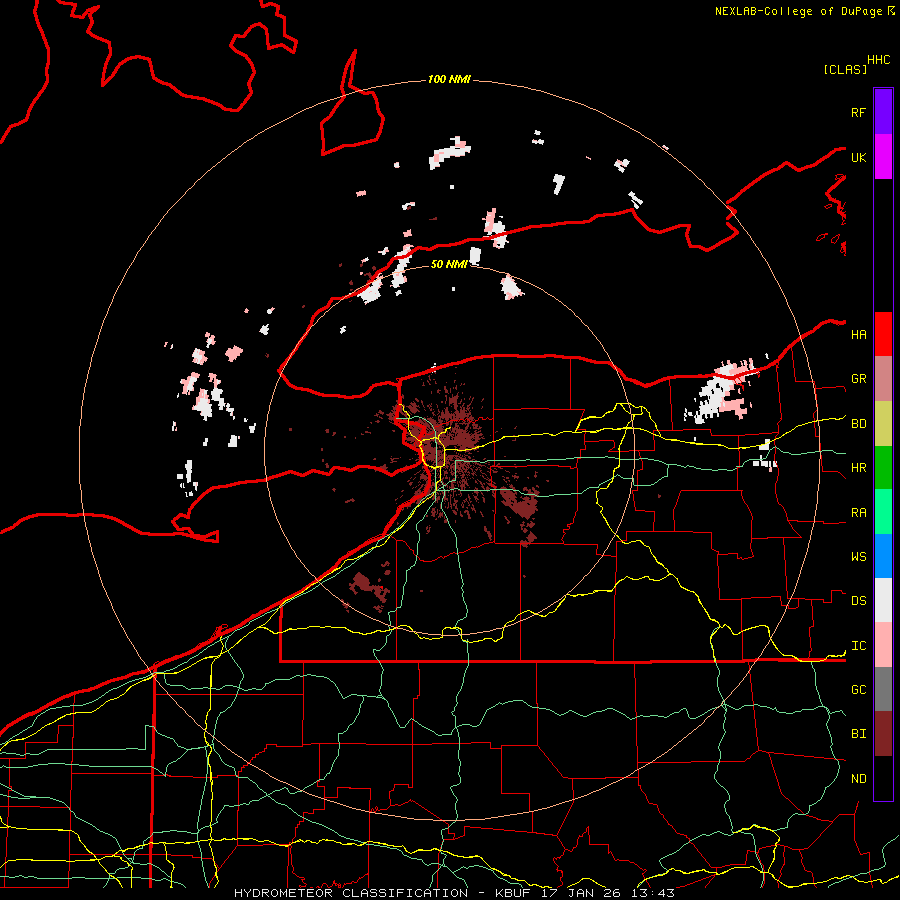This screenshot has height=900, width=900.
Task: Click the RA legend label
Action: click(x=858, y=513)
